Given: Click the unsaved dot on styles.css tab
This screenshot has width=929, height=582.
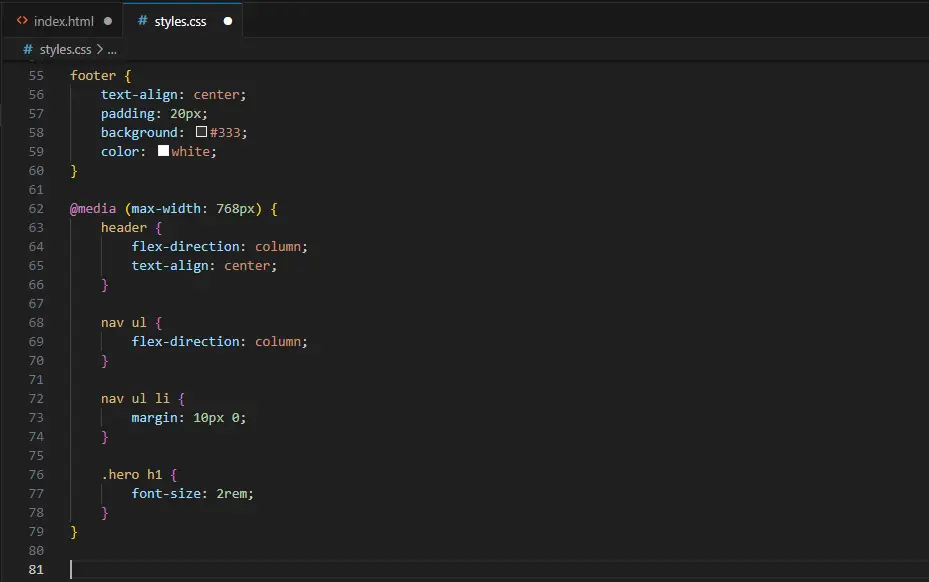Looking at the screenshot, I should (228, 21).
